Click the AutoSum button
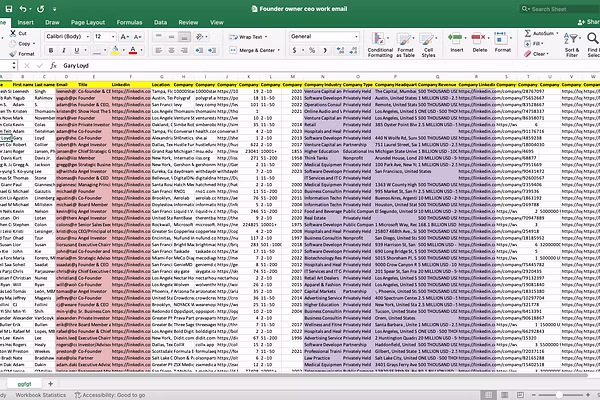Screen dimensions: 600x400 coord(539,33)
